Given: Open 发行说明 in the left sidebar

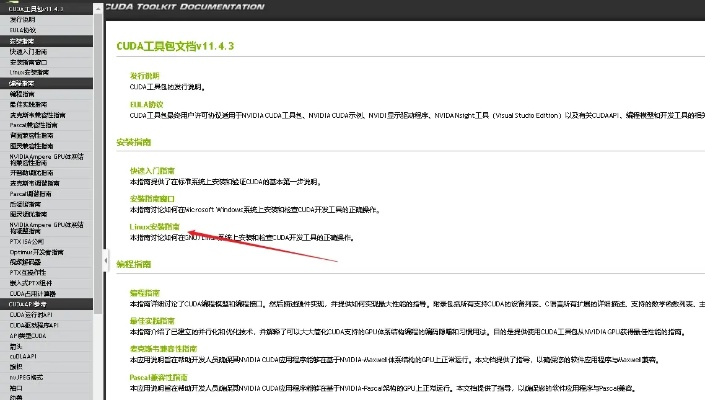Looking at the screenshot, I should (22, 19).
